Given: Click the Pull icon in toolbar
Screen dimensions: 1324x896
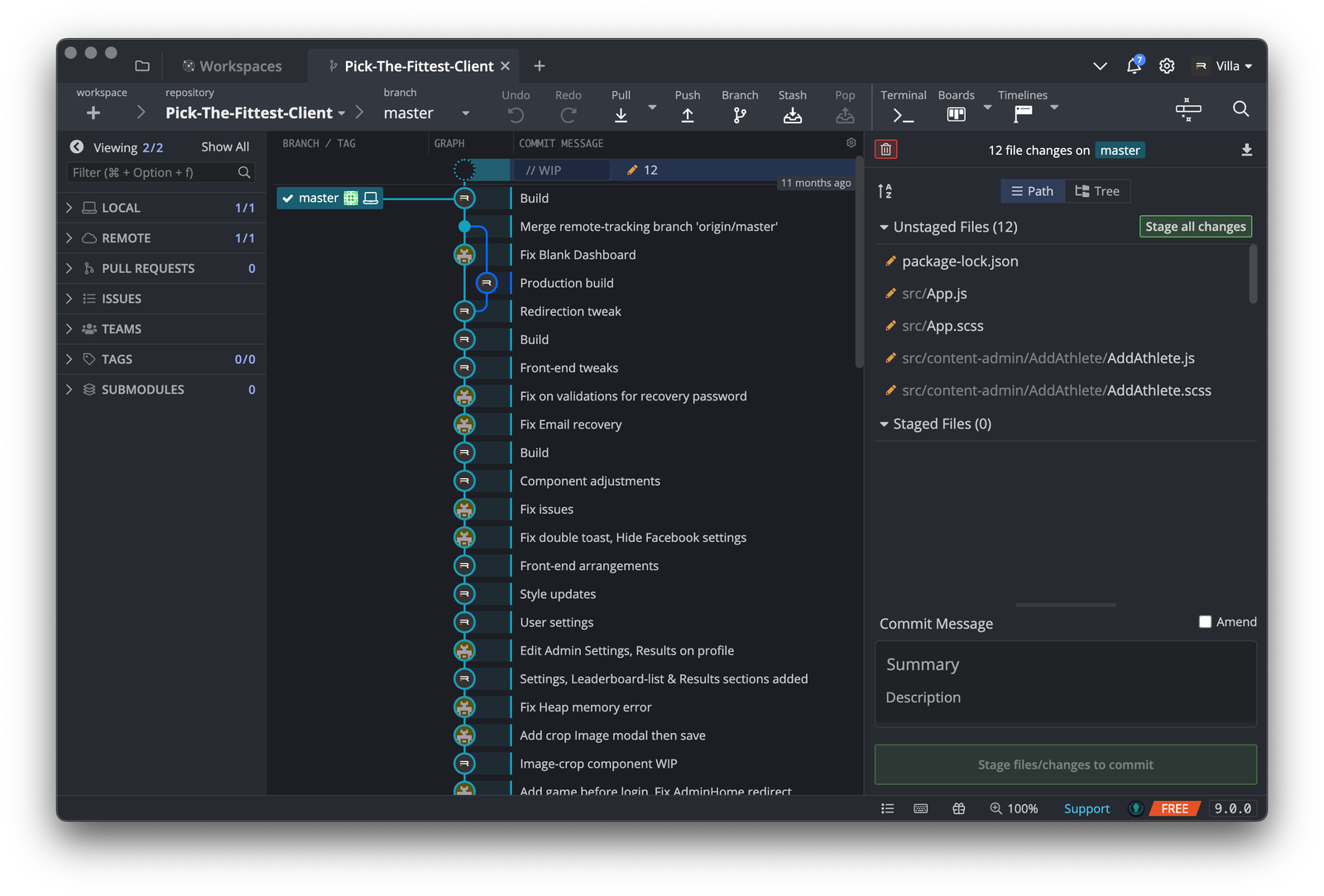Looking at the screenshot, I should pos(621,115).
